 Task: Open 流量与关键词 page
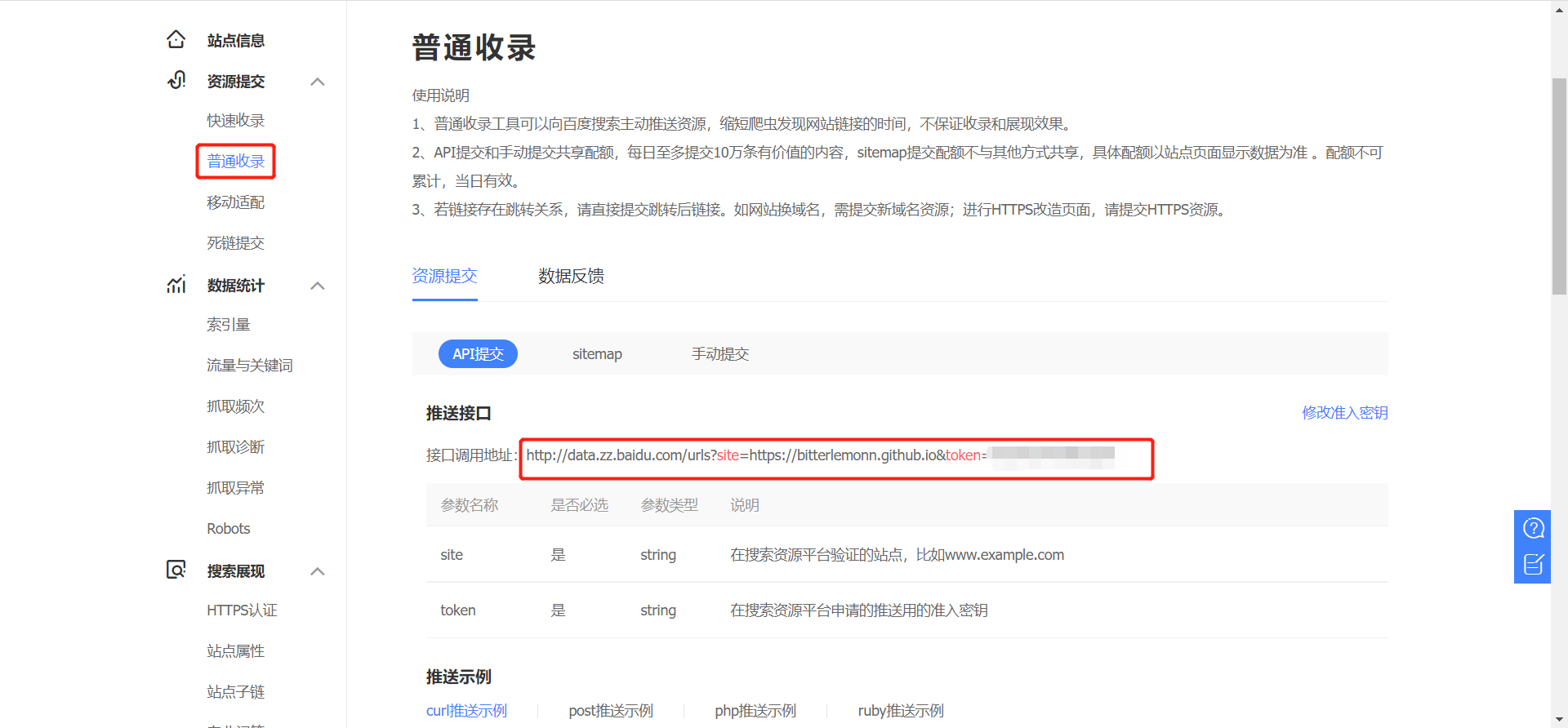coord(249,366)
